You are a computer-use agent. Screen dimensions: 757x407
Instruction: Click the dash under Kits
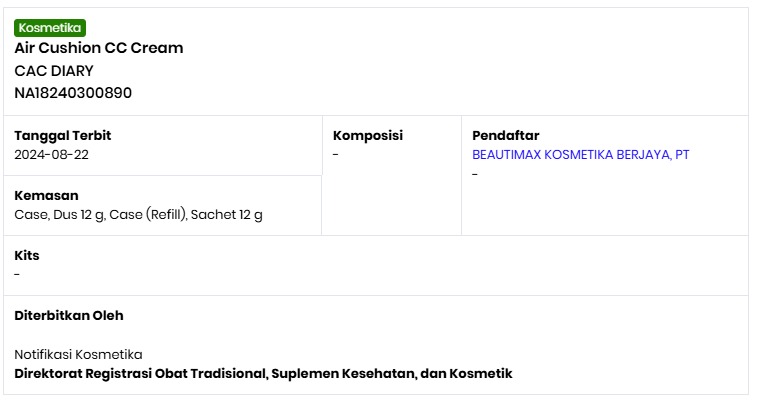coord(17,275)
